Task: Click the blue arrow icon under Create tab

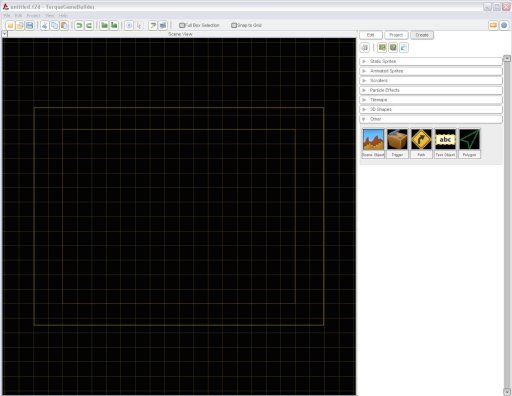Action: point(404,48)
